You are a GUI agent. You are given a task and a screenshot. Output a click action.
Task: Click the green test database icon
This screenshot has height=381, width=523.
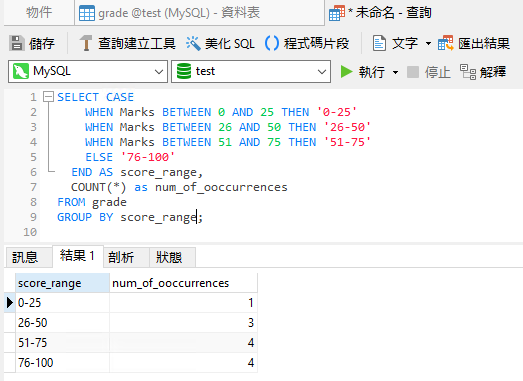tap(184, 71)
